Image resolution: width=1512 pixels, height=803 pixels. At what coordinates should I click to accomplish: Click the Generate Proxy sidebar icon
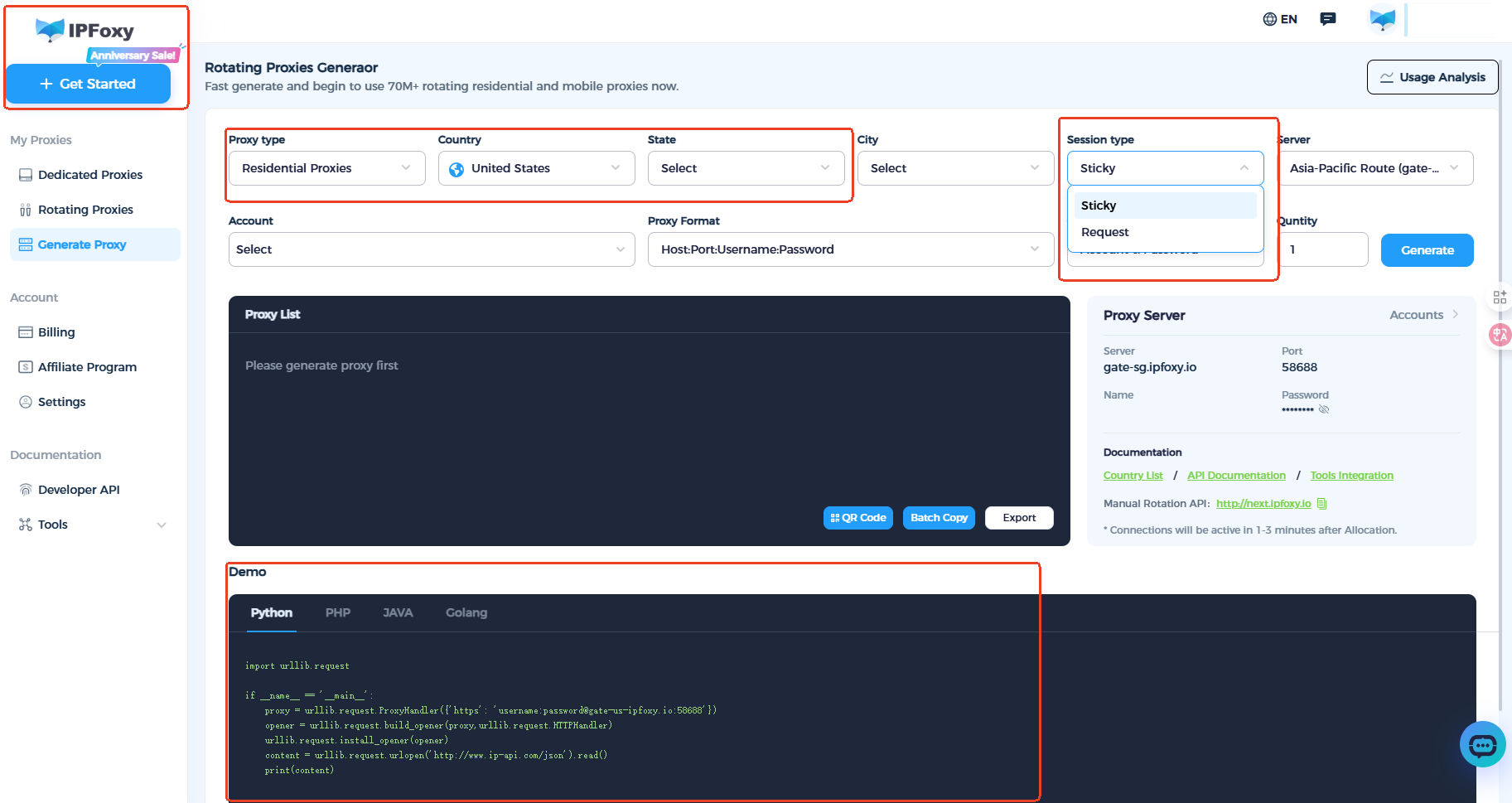coord(26,244)
